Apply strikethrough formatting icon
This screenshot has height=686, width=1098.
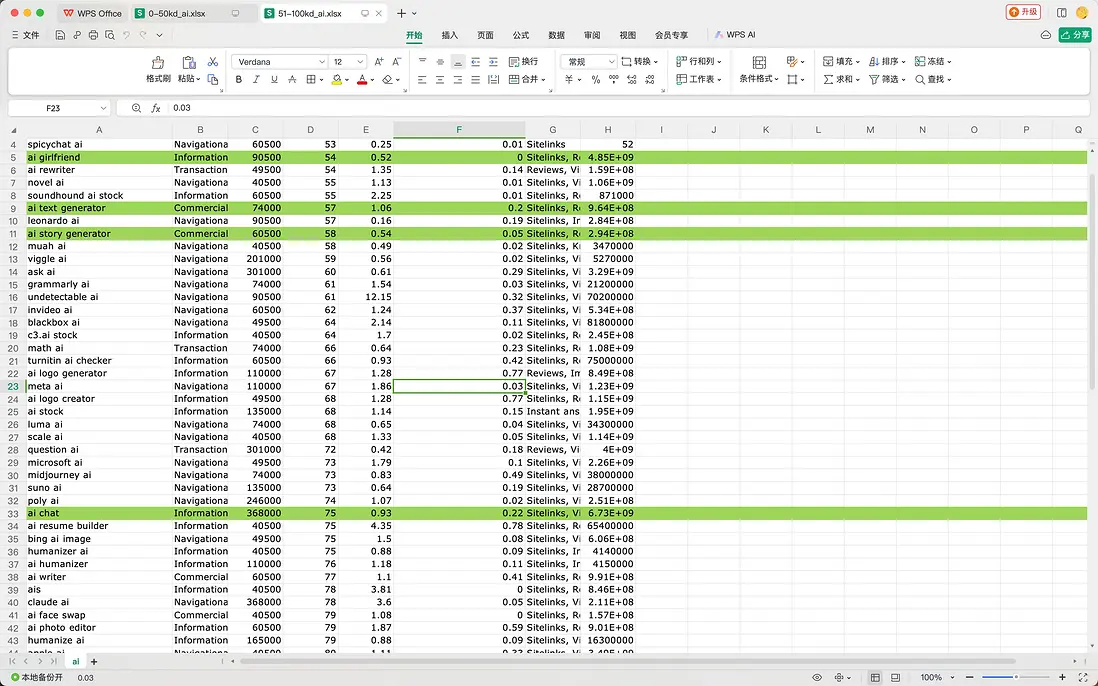[292, 80]
